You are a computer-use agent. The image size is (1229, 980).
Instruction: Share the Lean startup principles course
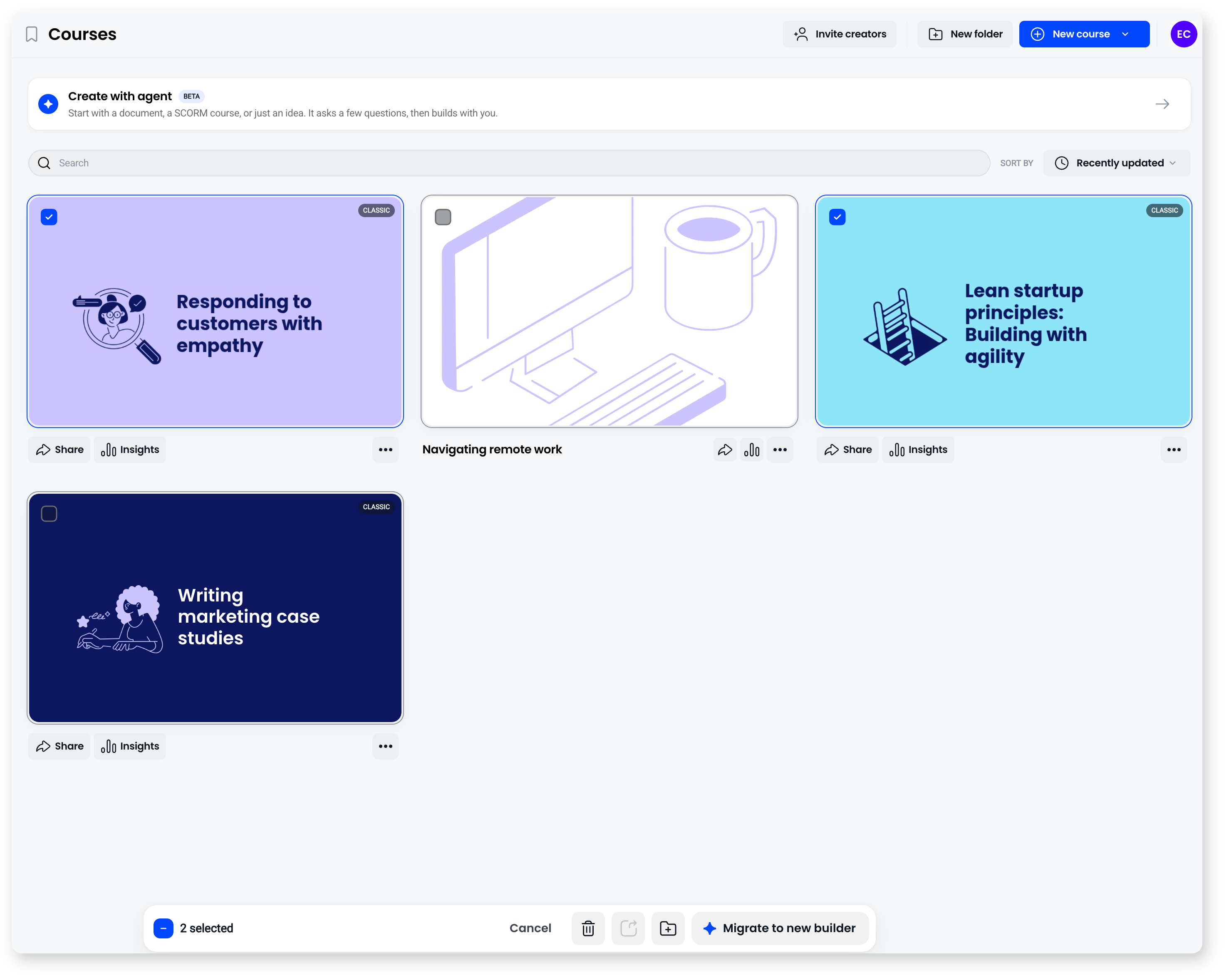pos(847,450)
